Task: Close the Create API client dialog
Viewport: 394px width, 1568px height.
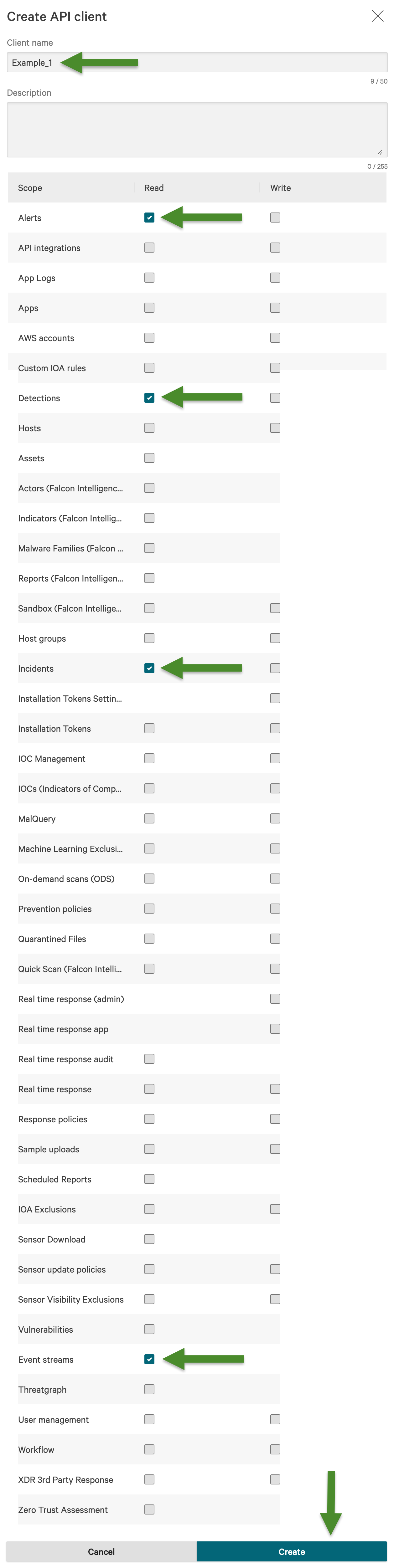Action: (x=378, y=17)
